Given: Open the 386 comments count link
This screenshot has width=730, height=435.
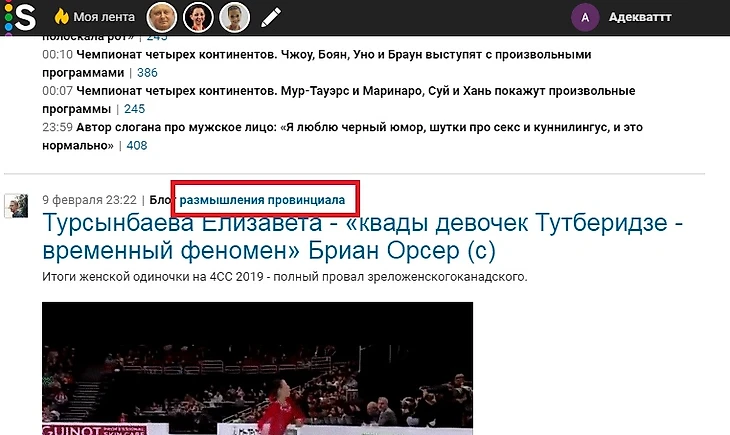Looking at the screenshot, I should point(147,73).
